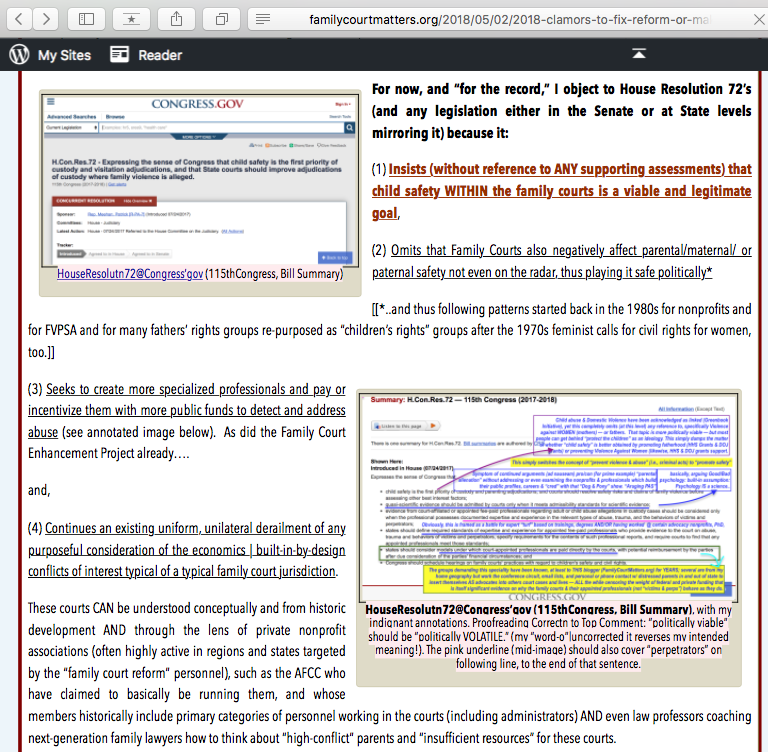Image resolution: width=768 pixels, height=752 pixels.
Task: Open the My Sites menu
Action: coord(64,55)
